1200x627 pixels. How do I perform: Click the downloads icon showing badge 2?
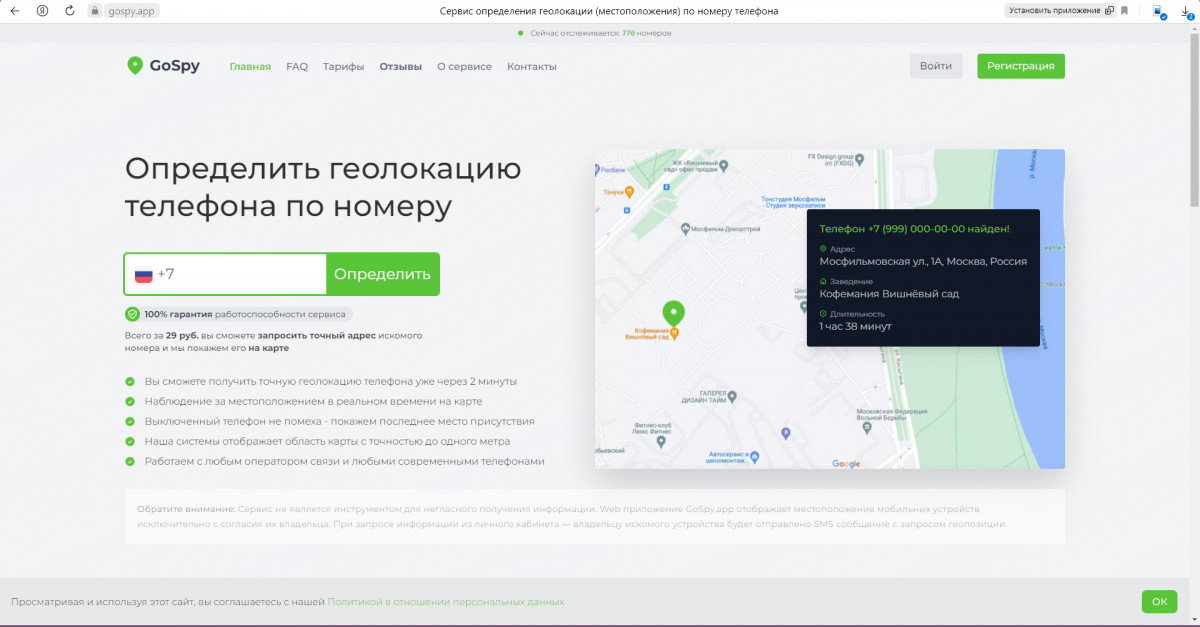click(x=1187, y=10)
